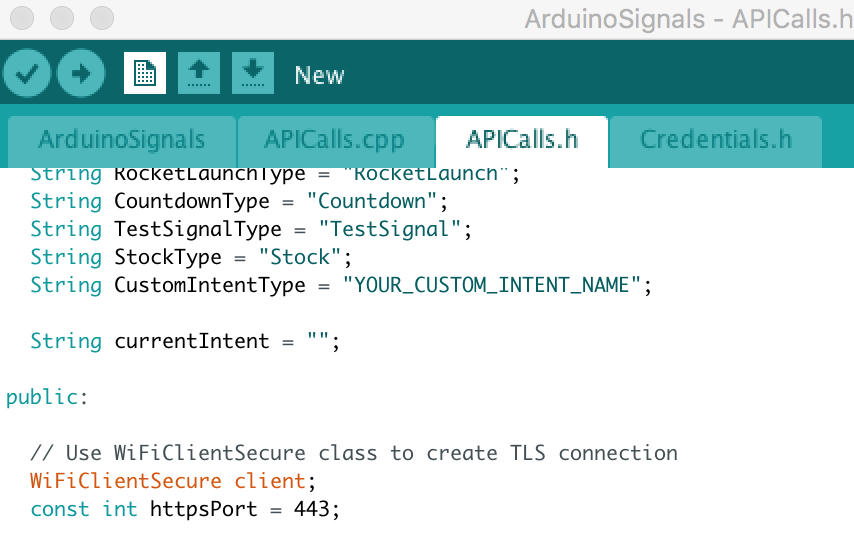Screen dimensions: 854x538
Task: Click the httpsPort variable name
Action: coord(204,510)
